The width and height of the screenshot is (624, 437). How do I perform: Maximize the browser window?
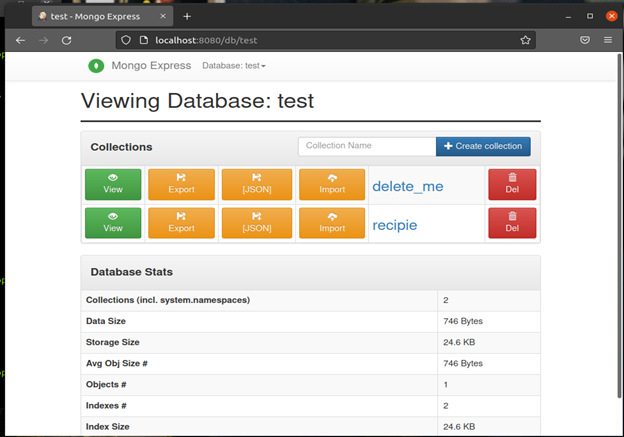click(x=590, y=16)
